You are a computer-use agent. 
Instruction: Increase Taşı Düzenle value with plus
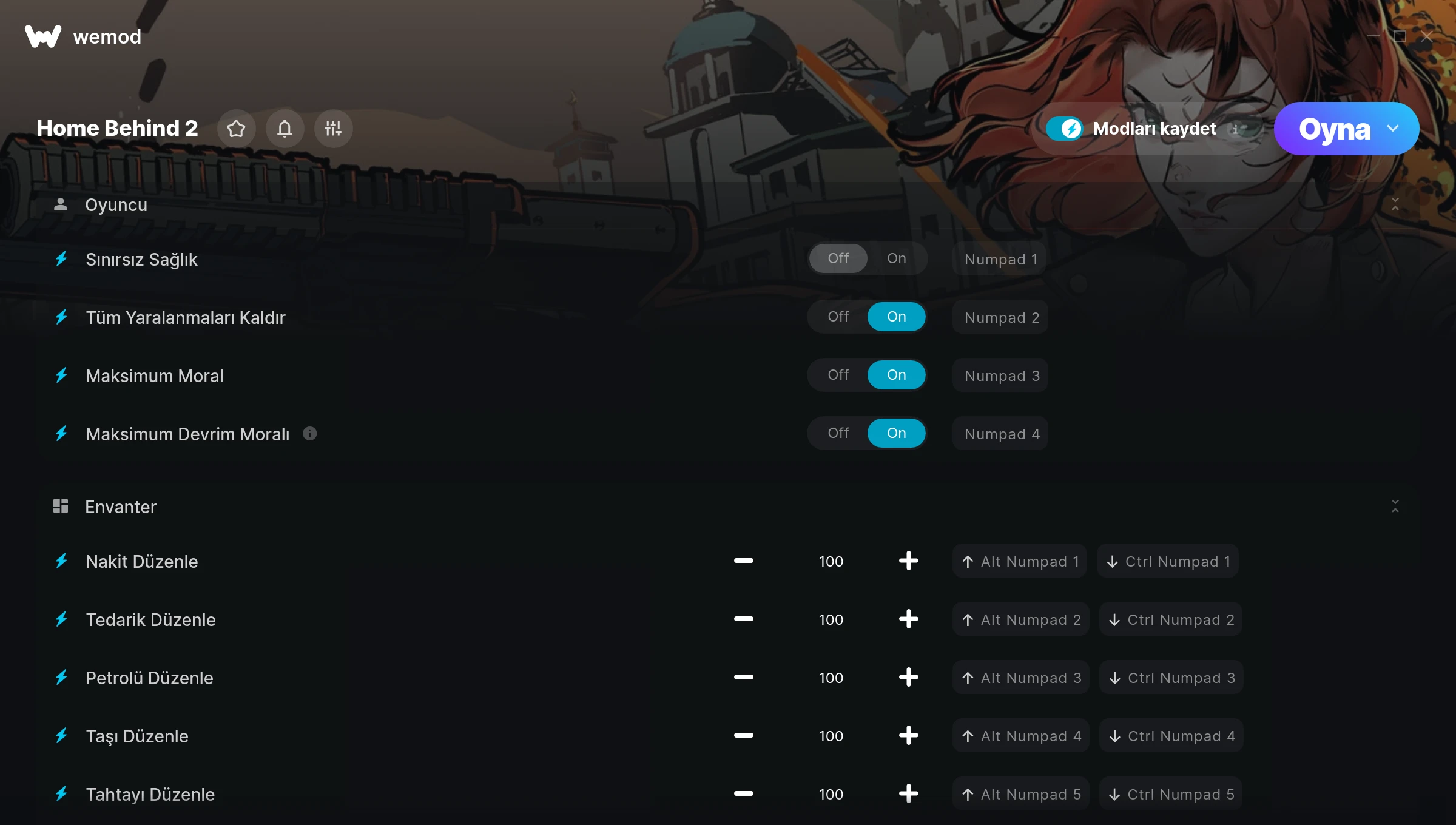point(908,736)
